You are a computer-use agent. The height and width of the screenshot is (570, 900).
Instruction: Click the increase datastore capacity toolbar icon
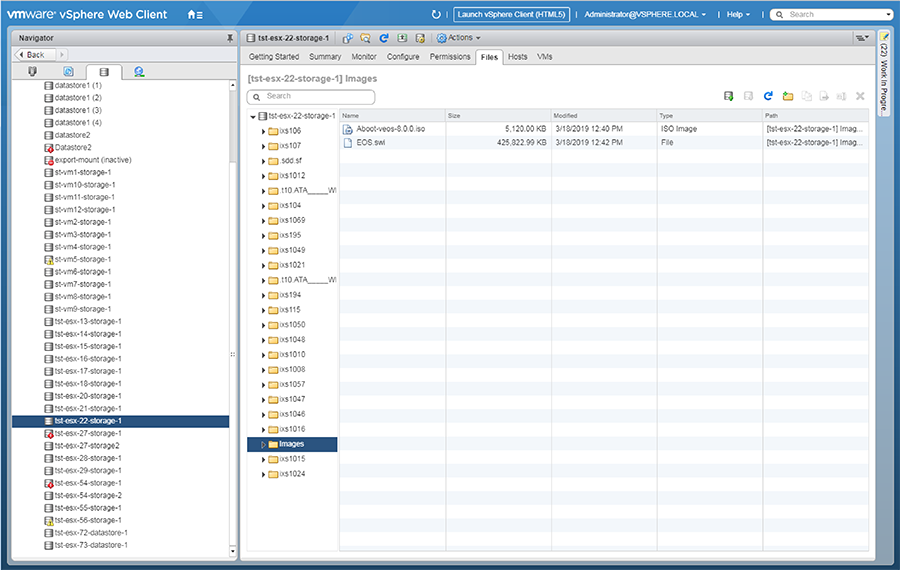402,38
